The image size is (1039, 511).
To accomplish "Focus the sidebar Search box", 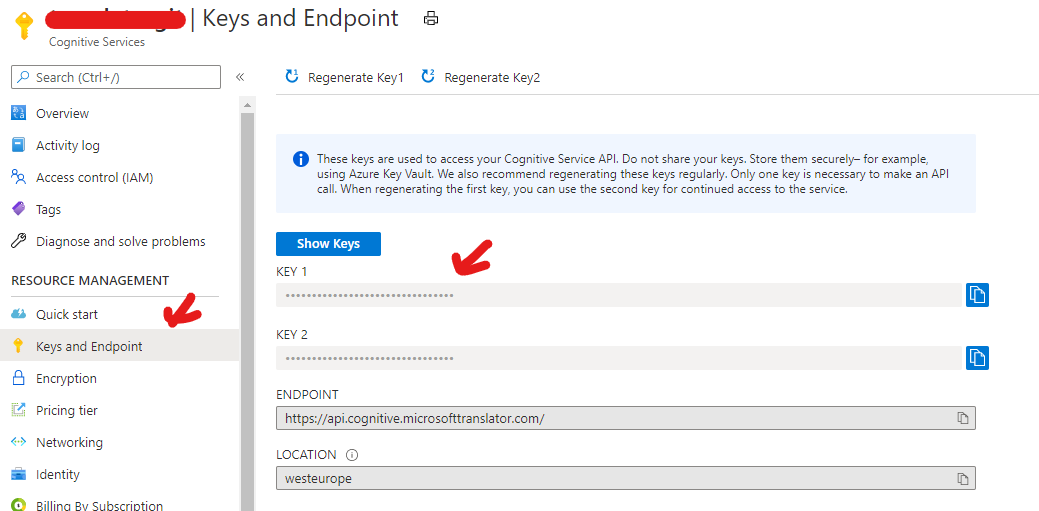I will [116, 77].
